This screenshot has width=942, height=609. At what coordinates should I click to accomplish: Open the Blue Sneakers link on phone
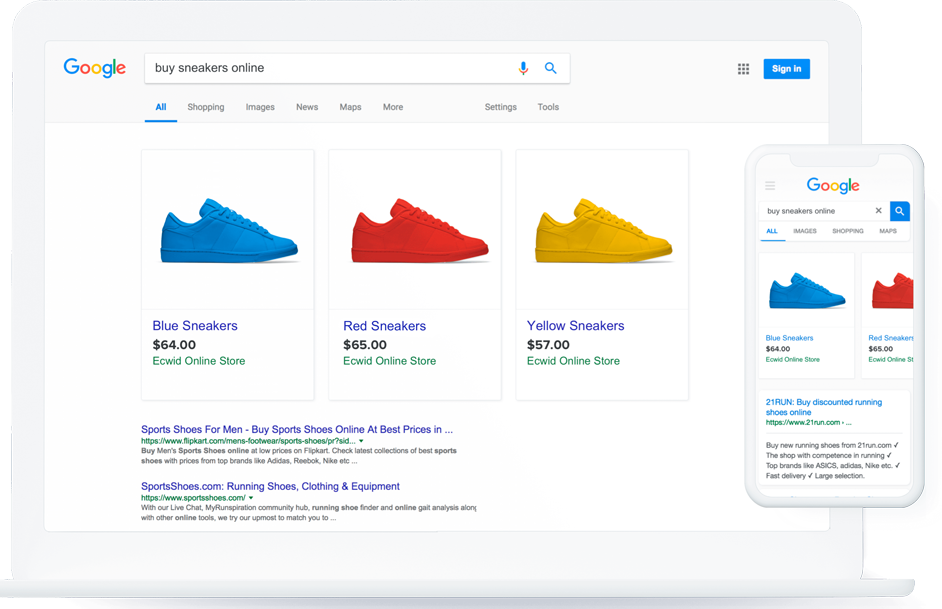pyautogui.click(x=789, y=338)
